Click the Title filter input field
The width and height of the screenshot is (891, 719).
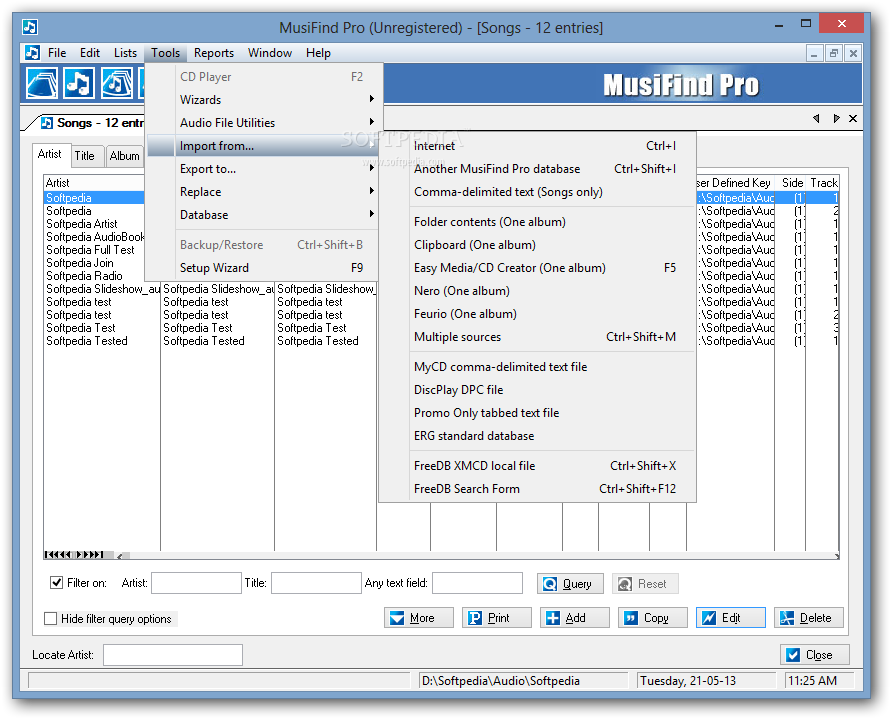click(316, 583)
